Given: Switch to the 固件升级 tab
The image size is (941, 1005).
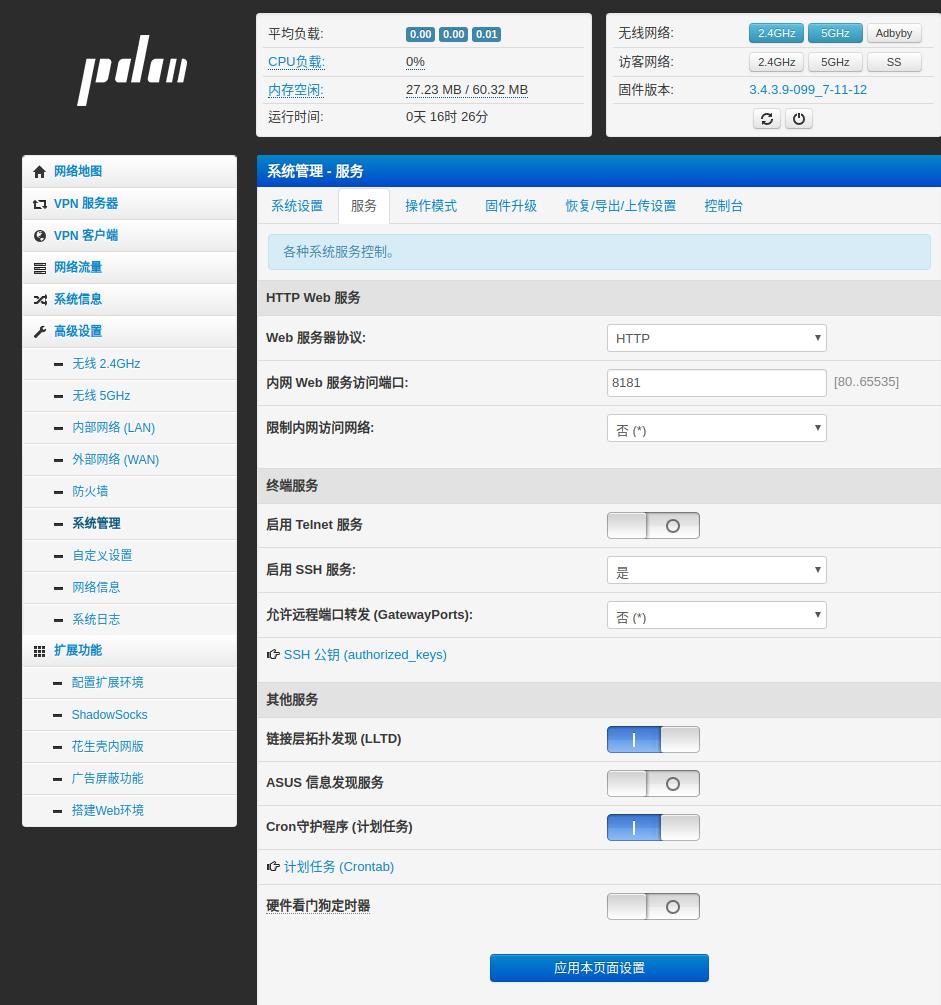Looking at the screenshot, I should [511, 206].
